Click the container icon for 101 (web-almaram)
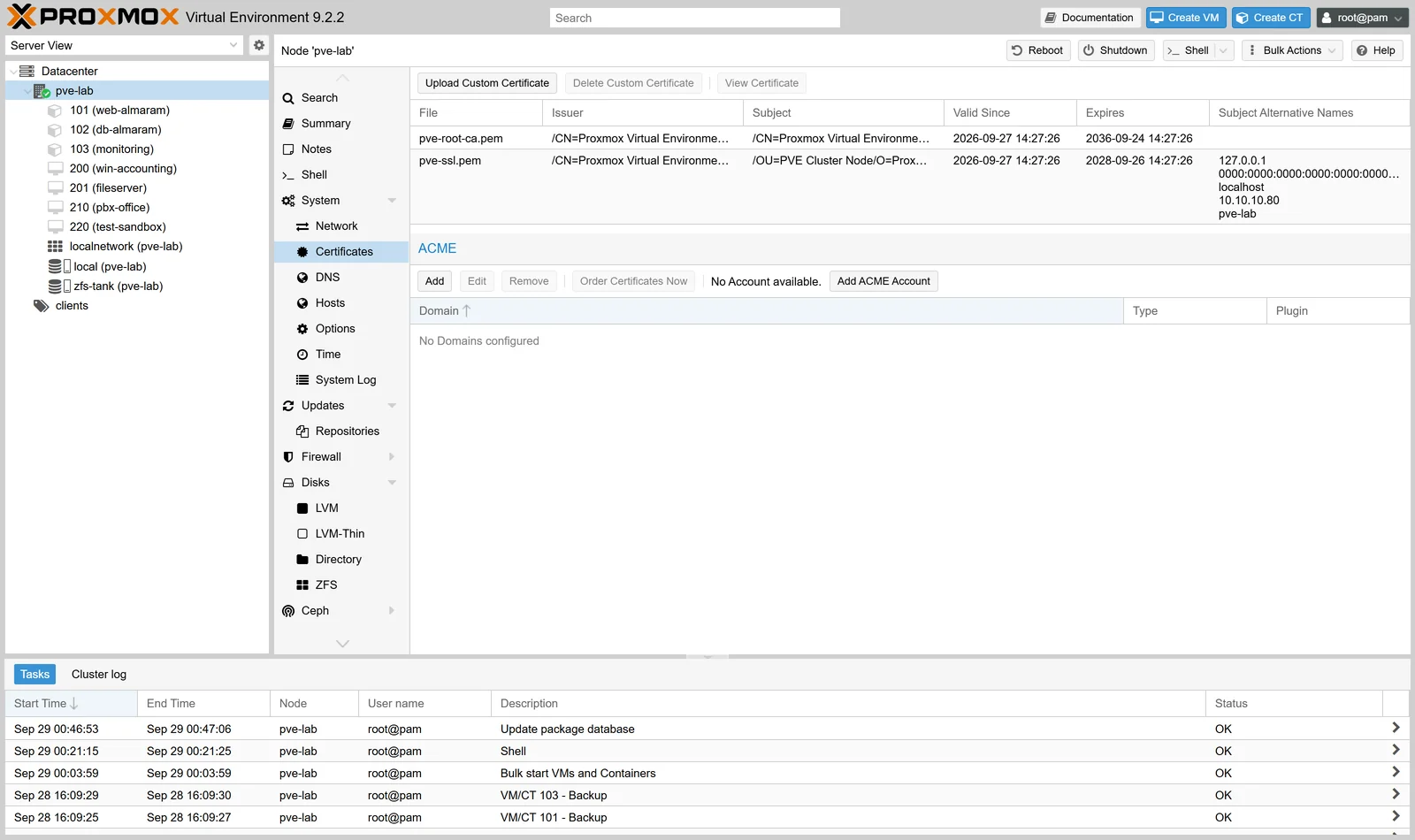Viewport: 1415px width, 840px height. (x=55, y=111)
